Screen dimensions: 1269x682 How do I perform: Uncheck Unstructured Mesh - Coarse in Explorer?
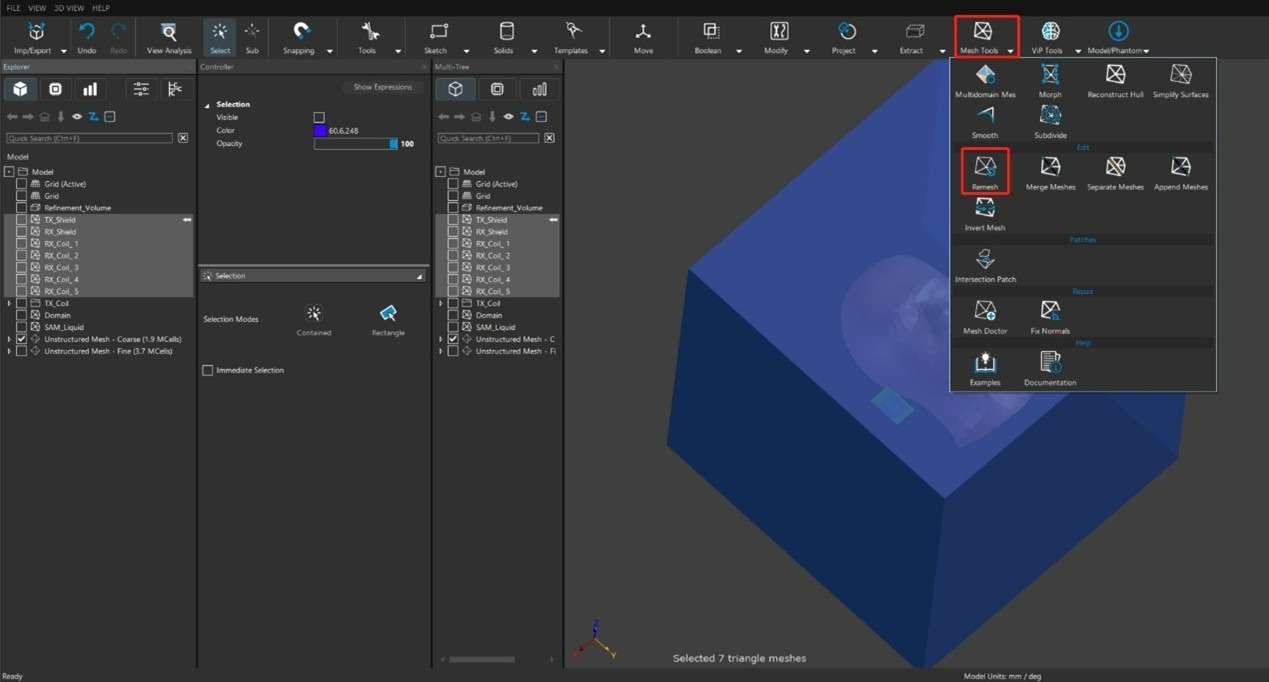[21, 340]
